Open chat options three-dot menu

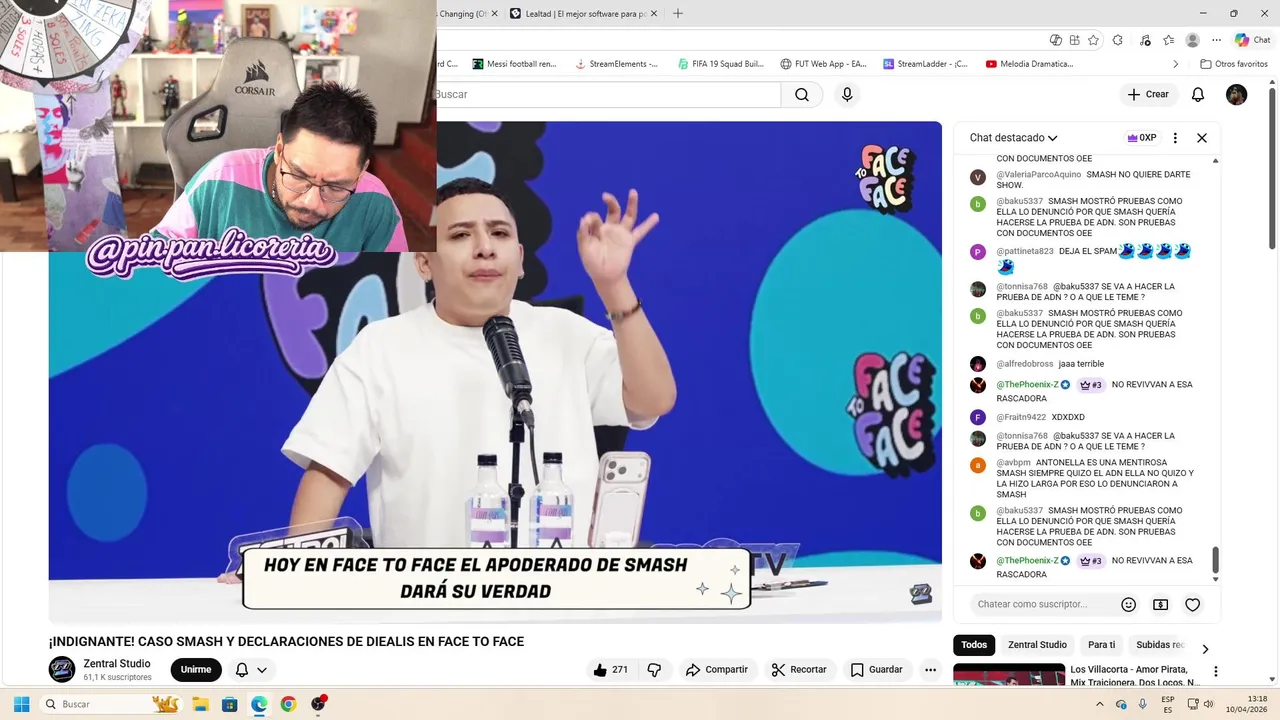(1175, 138)
